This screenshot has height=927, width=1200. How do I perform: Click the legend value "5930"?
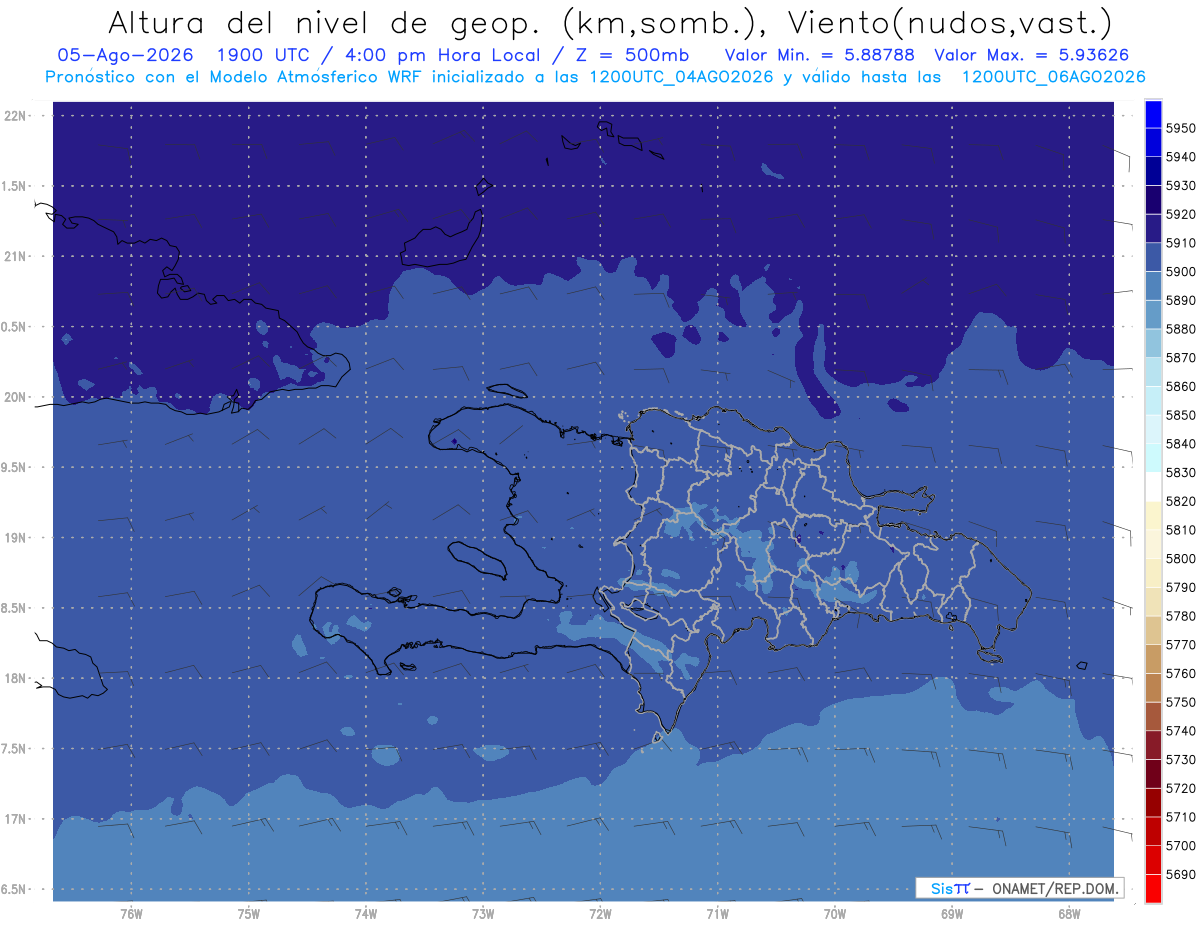[1180, 186]
